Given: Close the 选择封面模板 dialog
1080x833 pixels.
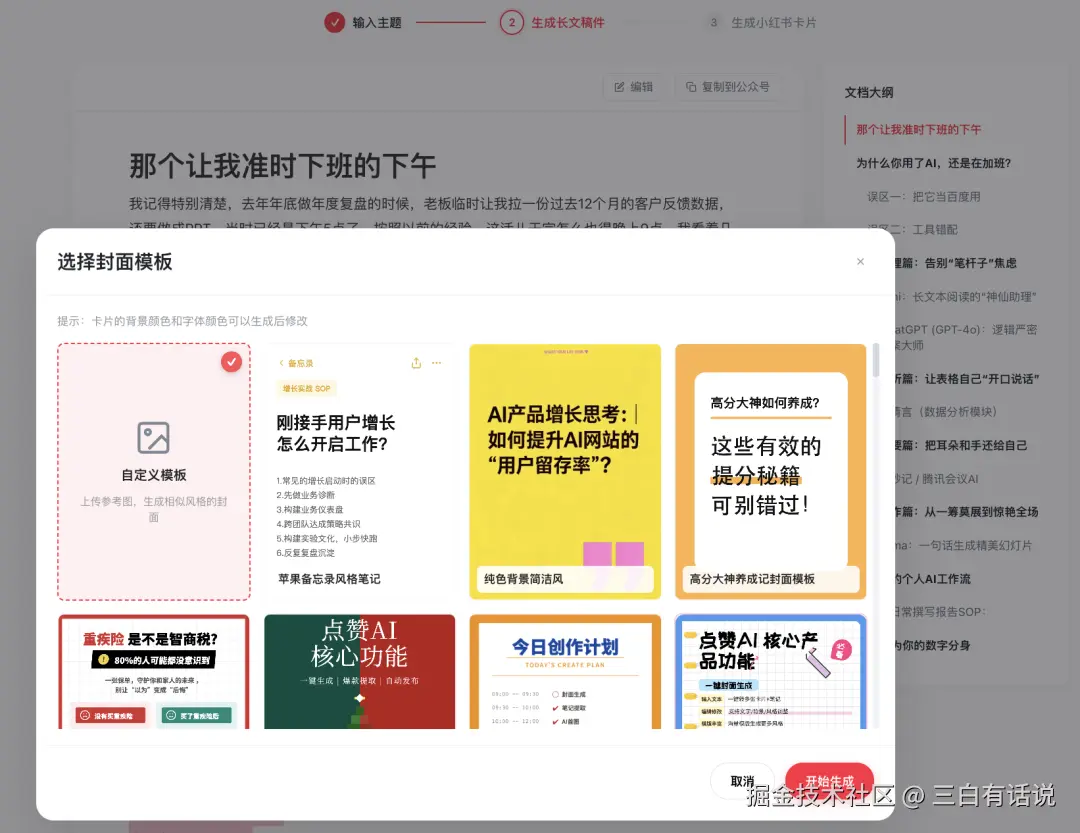Looking at the screenshot, I should coord(860,261).
